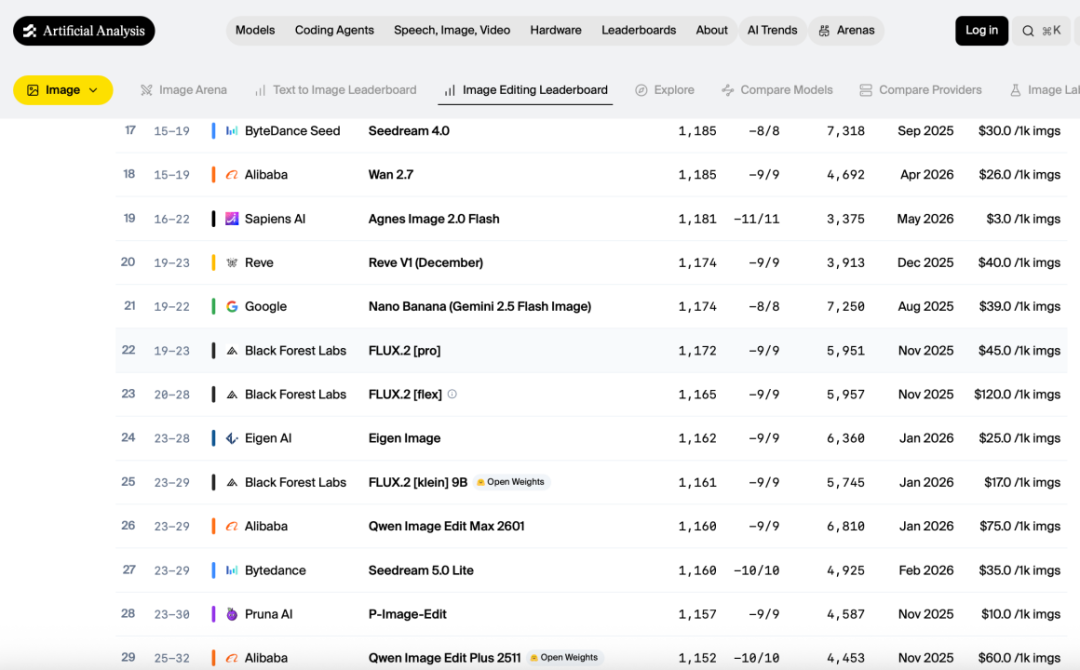Open the Arenas page
The height and width of the screenshot is (670, 1080).
(847, 30)
